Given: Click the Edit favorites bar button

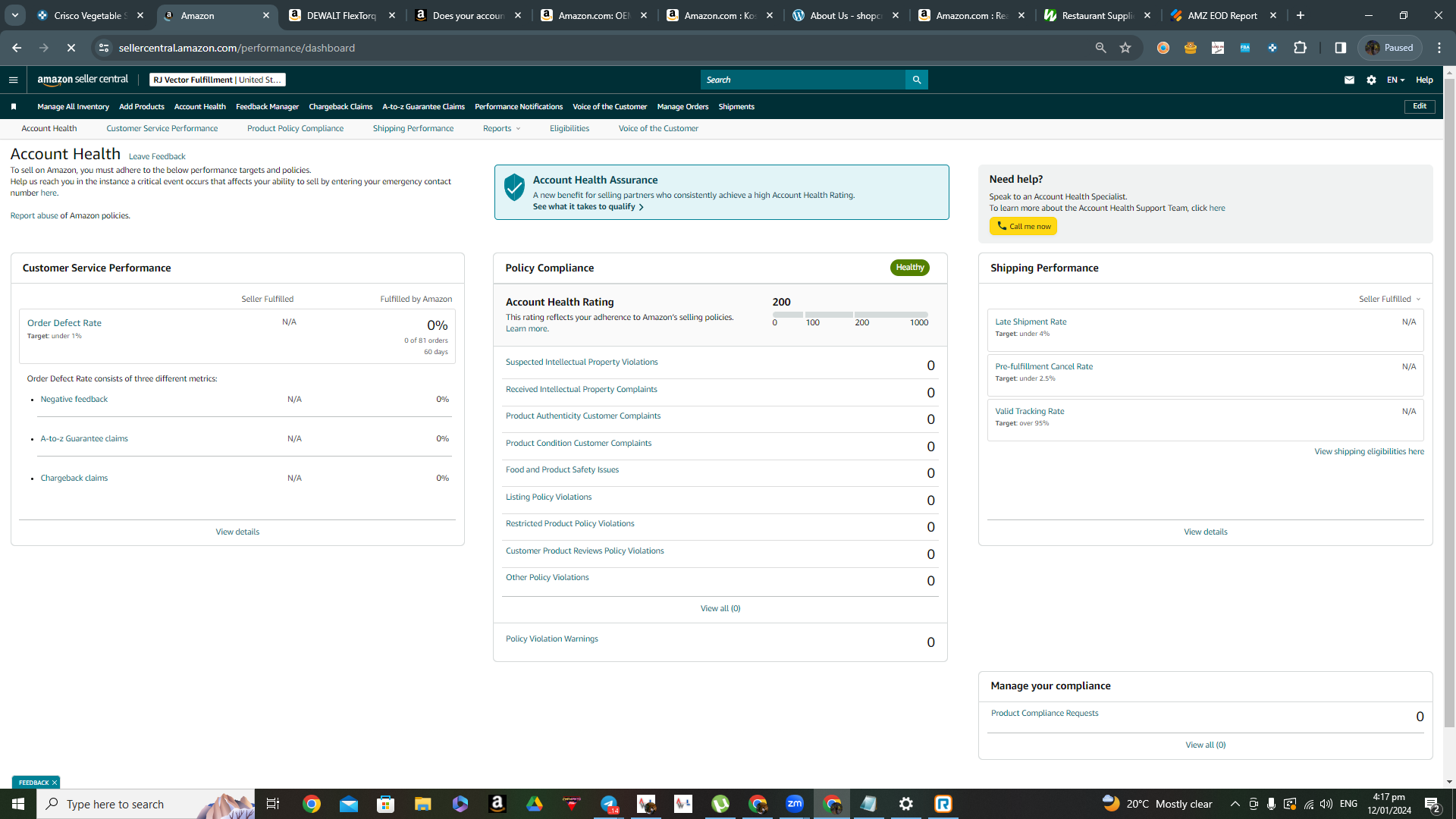Looking at the screenshot, I should (x=1420, y=107).
